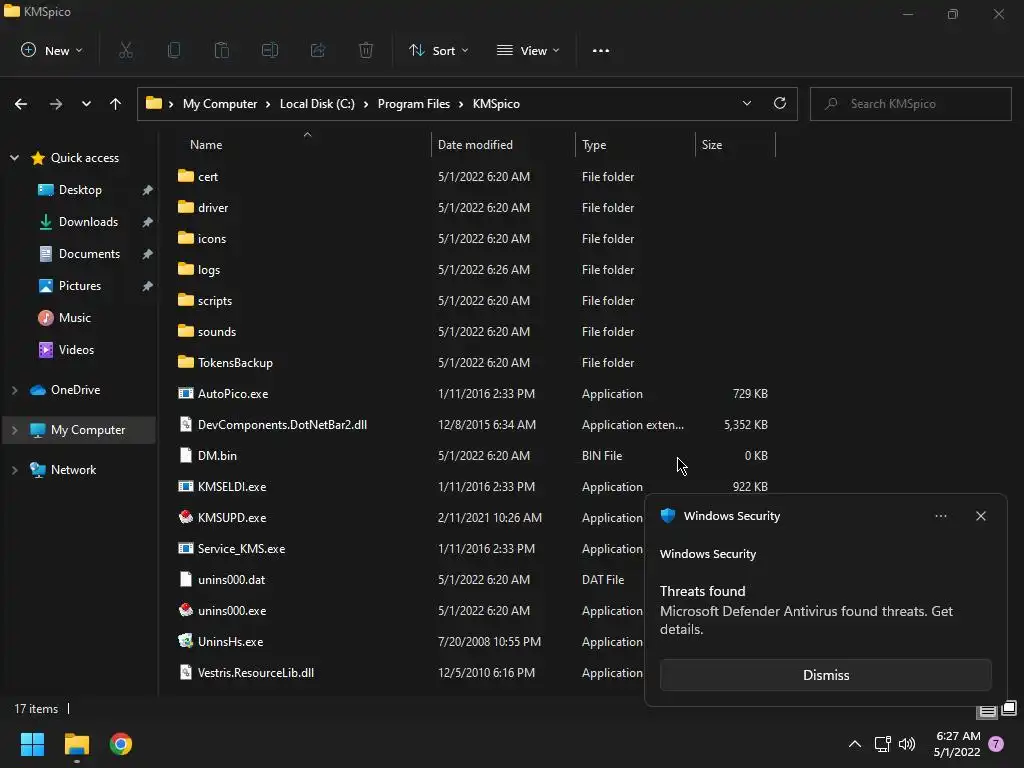Go back with the left arrow

pyautogui.click(x=21, y=104)
